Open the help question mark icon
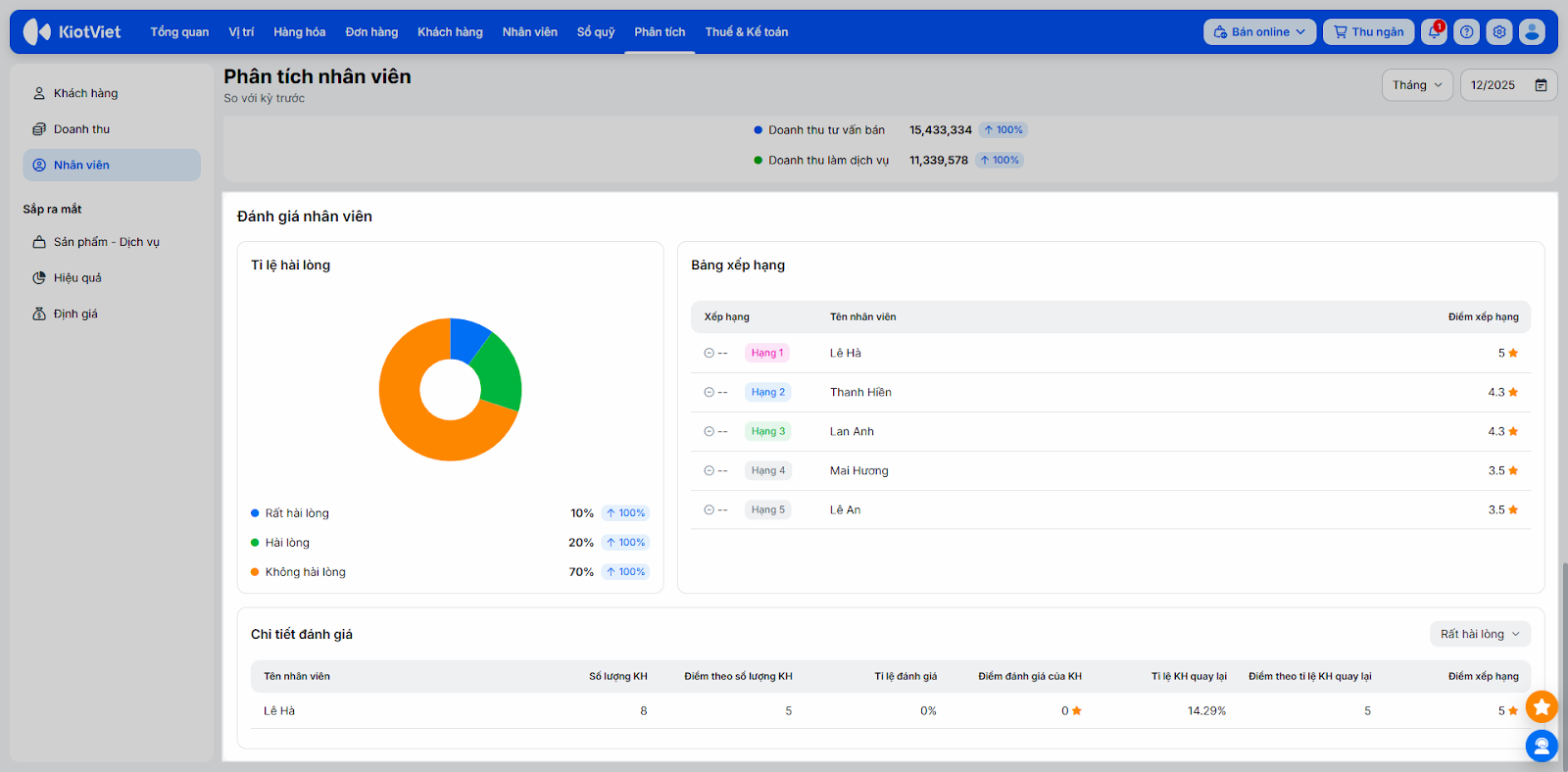The height and width of the screenshot is (772, 1568). pos(1466,32)
